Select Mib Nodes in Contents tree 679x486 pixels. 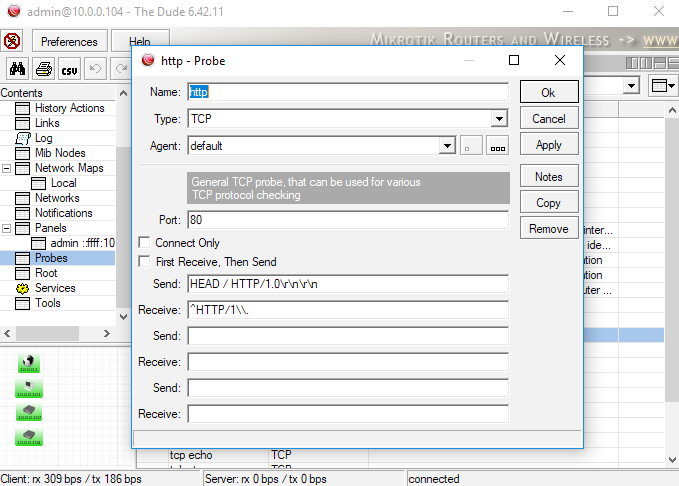click(60, 153)
